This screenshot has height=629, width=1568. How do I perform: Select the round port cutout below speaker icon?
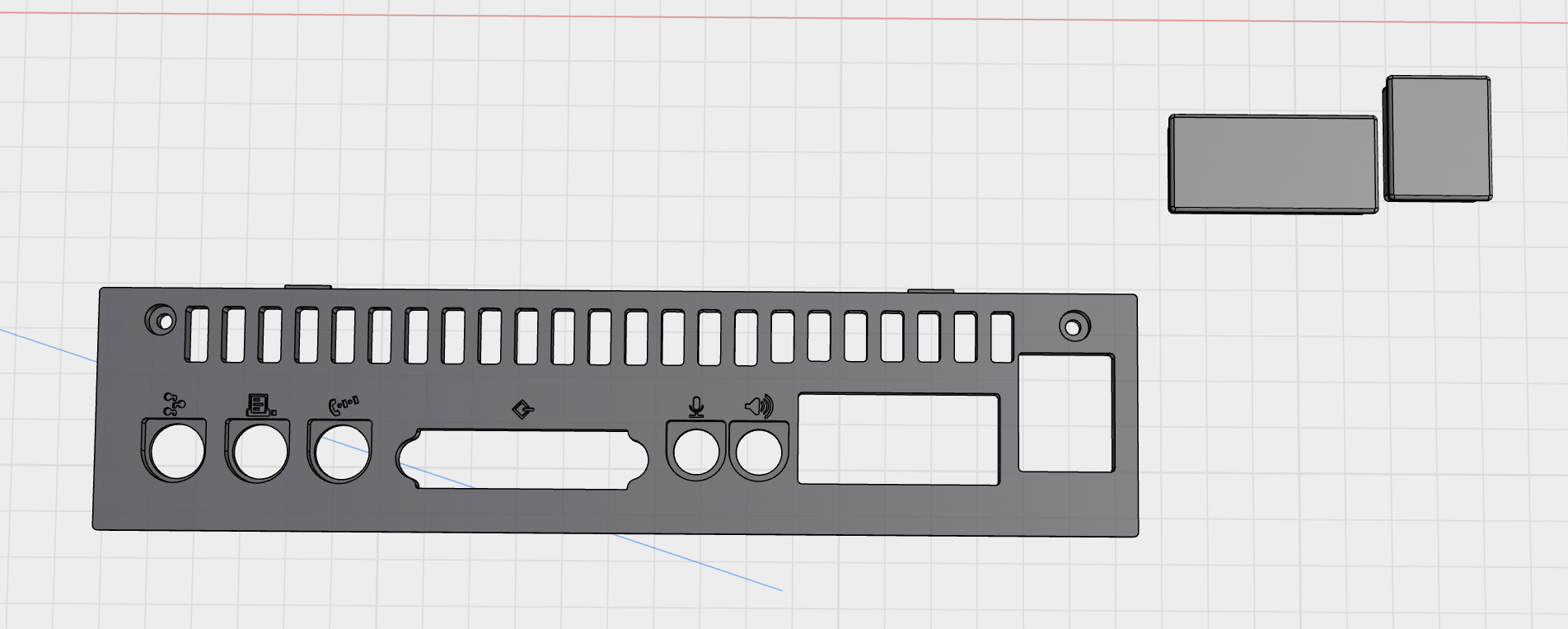click(758, 453)
